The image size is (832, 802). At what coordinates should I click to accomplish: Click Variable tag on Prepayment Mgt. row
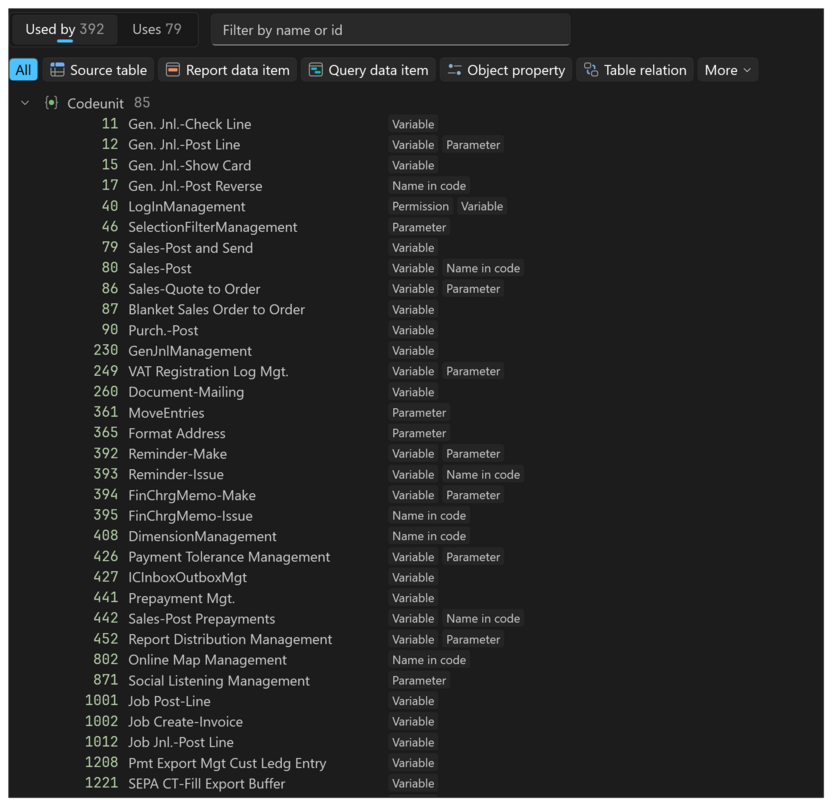click(413, 599)
